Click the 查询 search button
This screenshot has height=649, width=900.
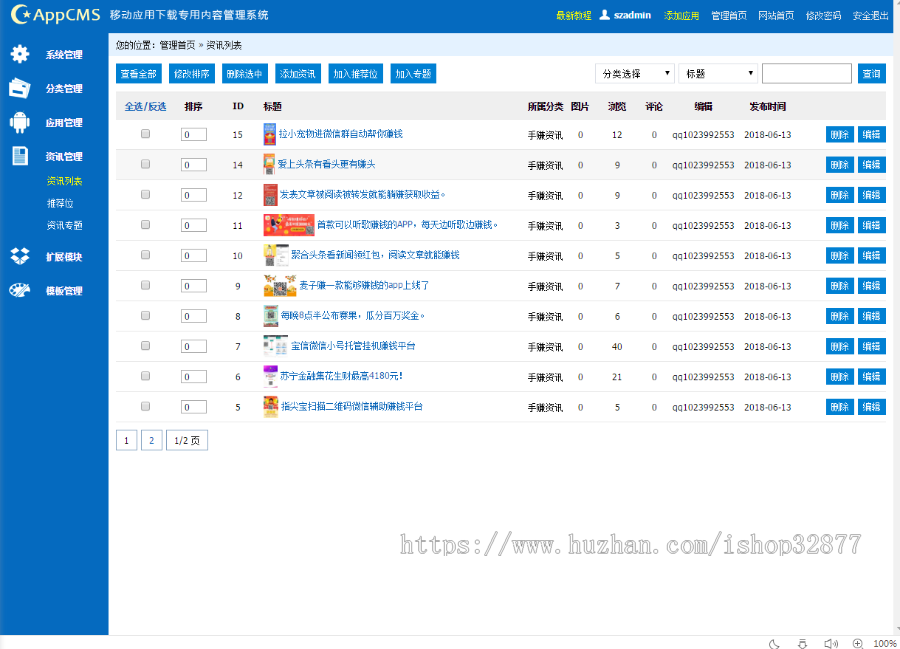point(871,73)
